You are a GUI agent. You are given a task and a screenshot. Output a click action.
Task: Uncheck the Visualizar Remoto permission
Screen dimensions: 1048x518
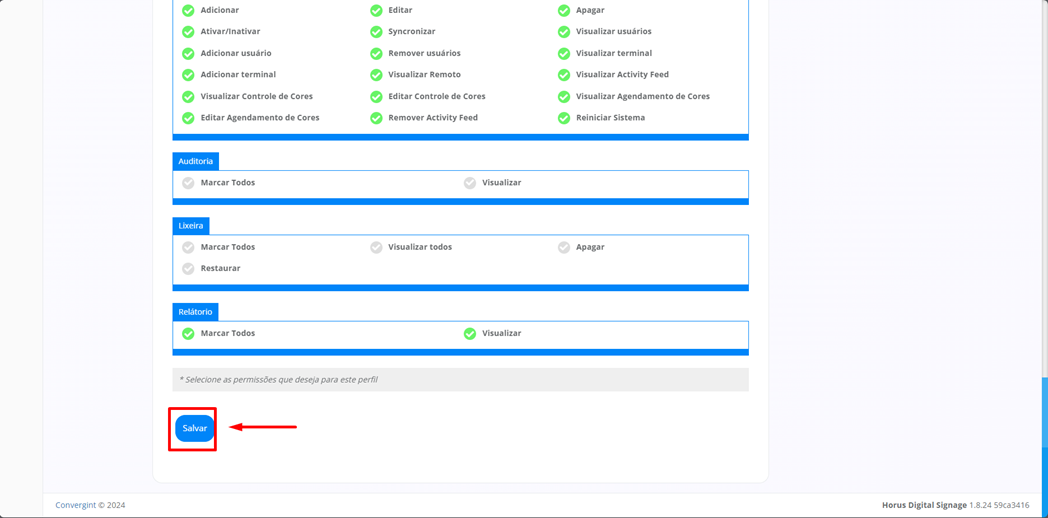click(376, 74)
